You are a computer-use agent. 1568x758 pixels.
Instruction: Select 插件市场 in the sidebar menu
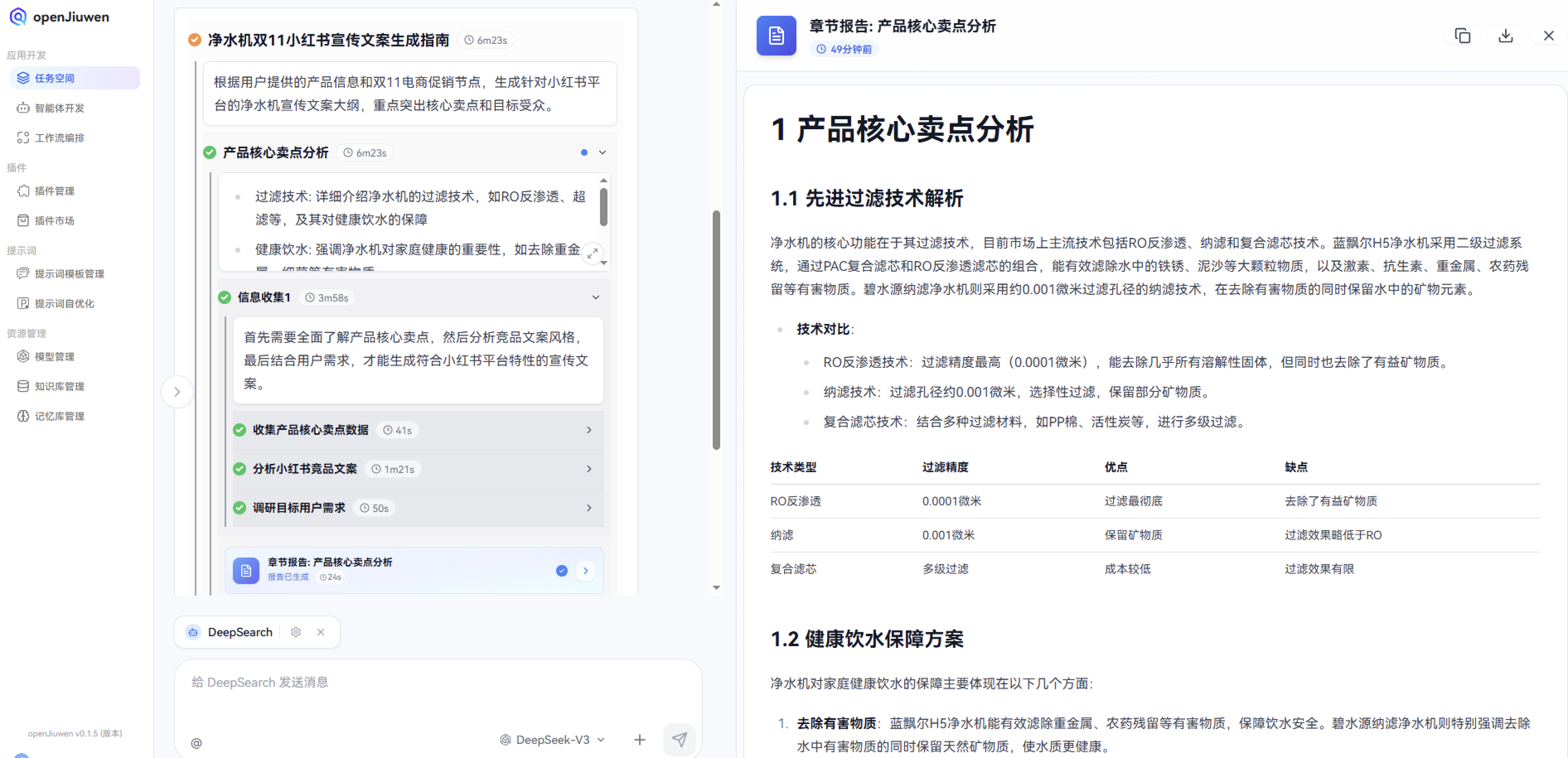54,220
